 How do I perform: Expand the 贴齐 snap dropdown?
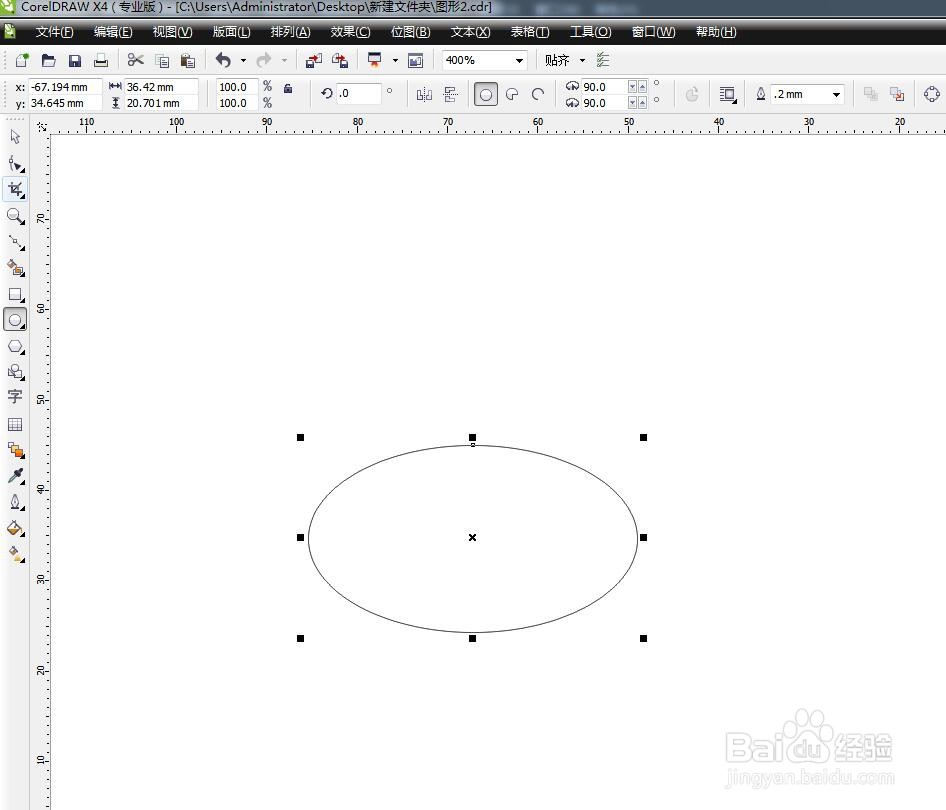pos(582,60)
